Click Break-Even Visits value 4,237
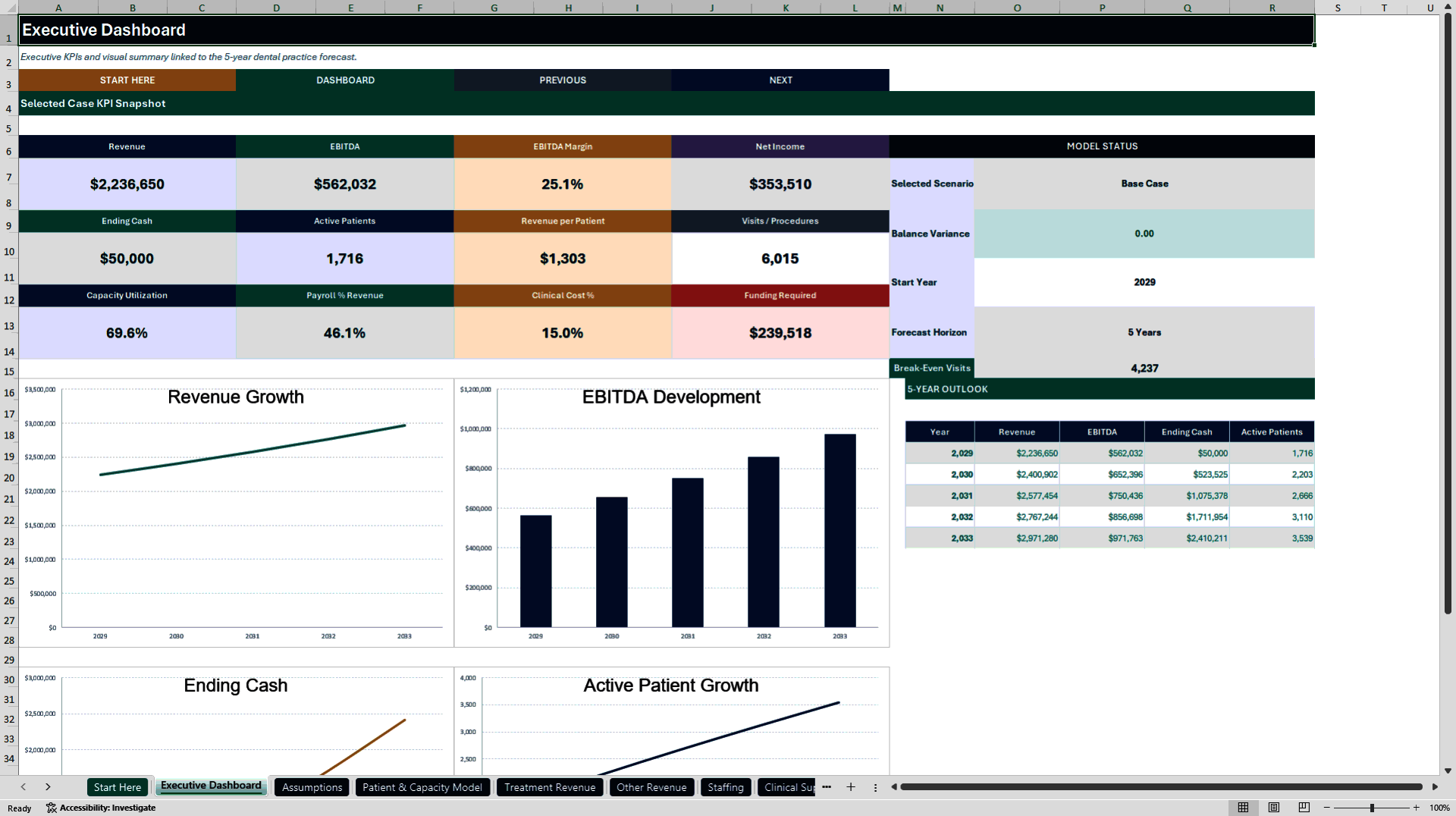Screen dimensions: 1456x816 point(1144,369)
